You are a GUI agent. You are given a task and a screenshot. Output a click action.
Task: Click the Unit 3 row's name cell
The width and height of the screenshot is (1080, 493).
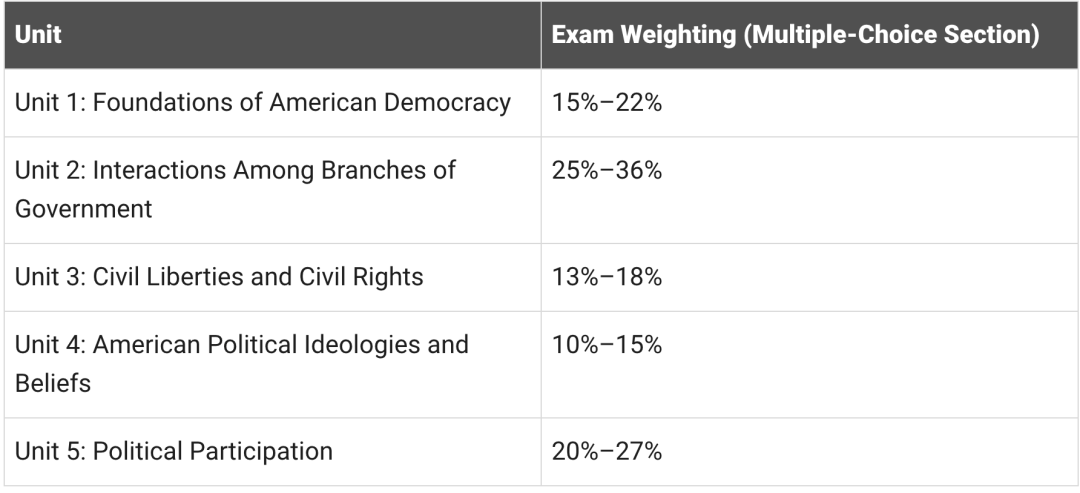(x=218, y=277)
